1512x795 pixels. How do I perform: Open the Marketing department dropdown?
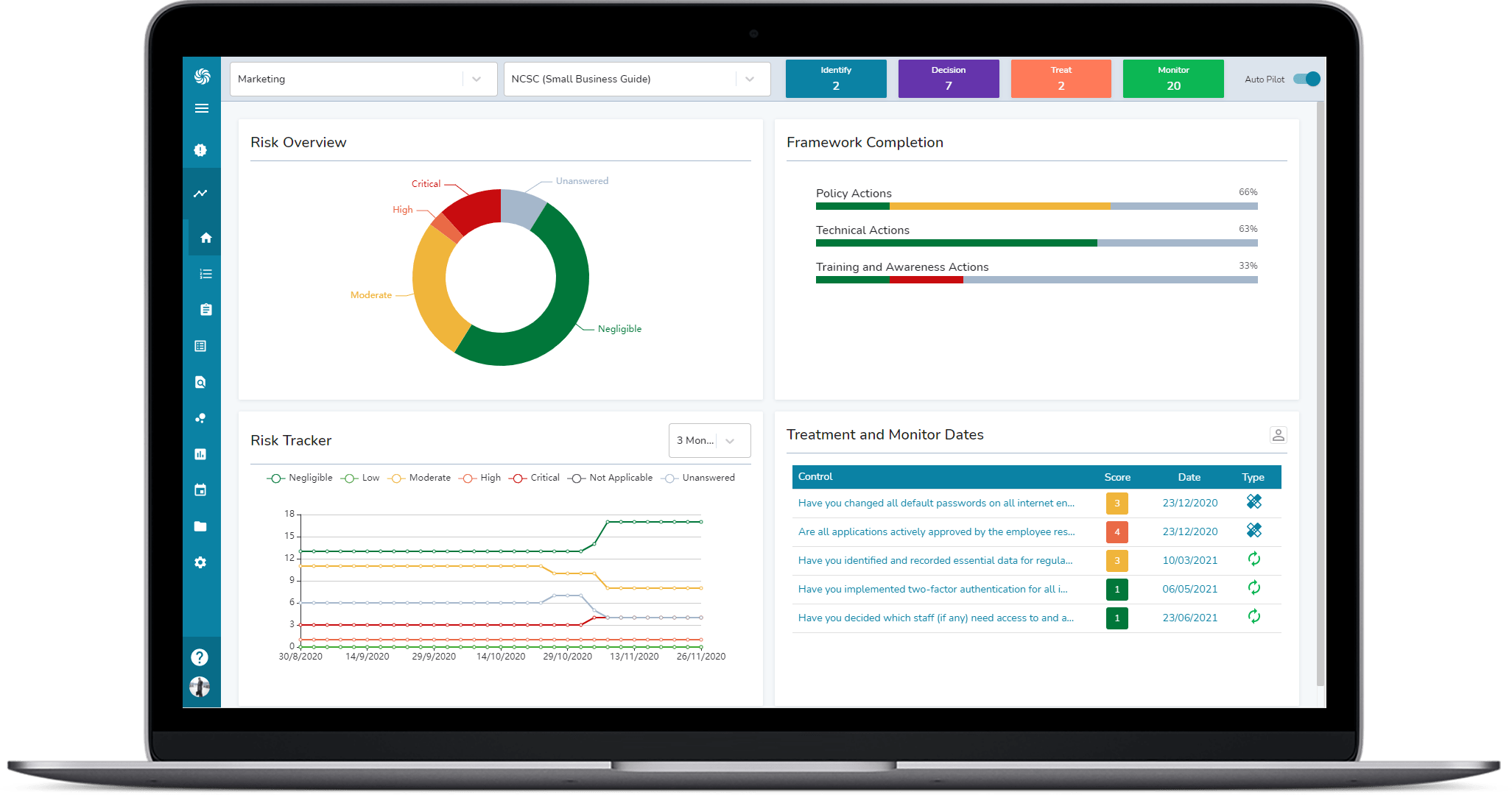363,79
